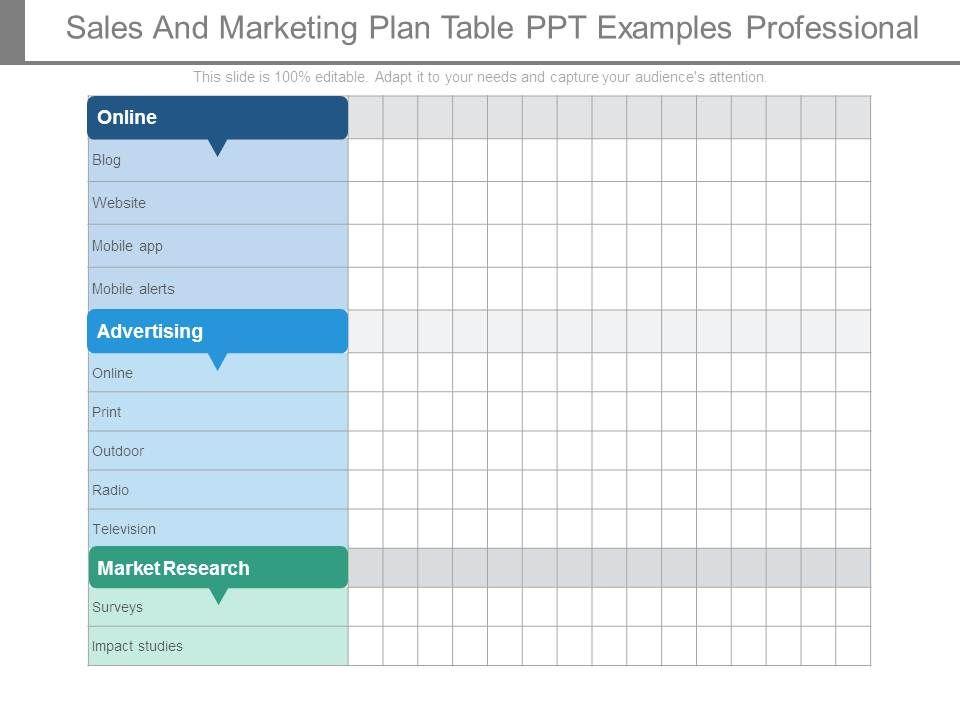Click the pointer arrow below Advertising header
Image resolution: width=960 pixels, height=720 pixels.
(217, 362)
